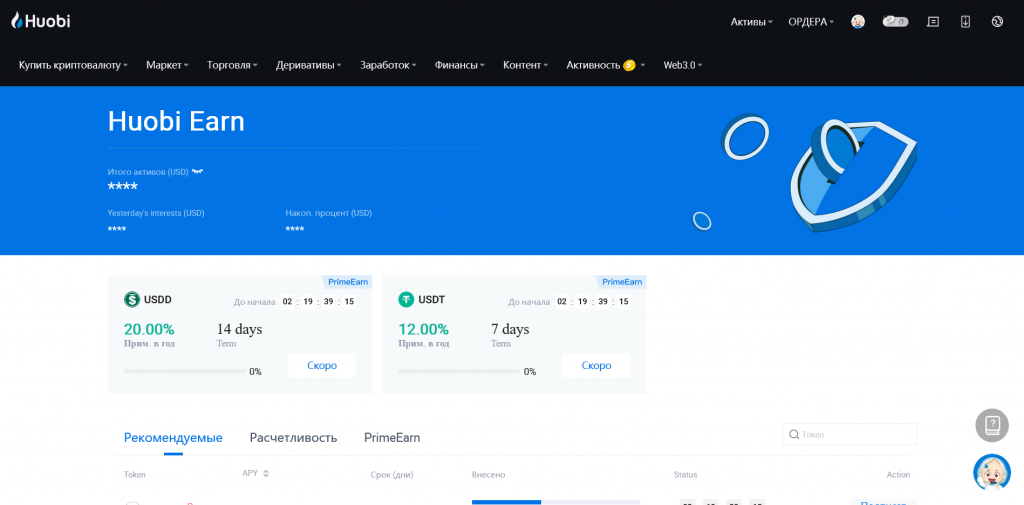Screen dimensions: 1024x505
Task: Open the messages notification icon
Action: [x=933, y=22]
